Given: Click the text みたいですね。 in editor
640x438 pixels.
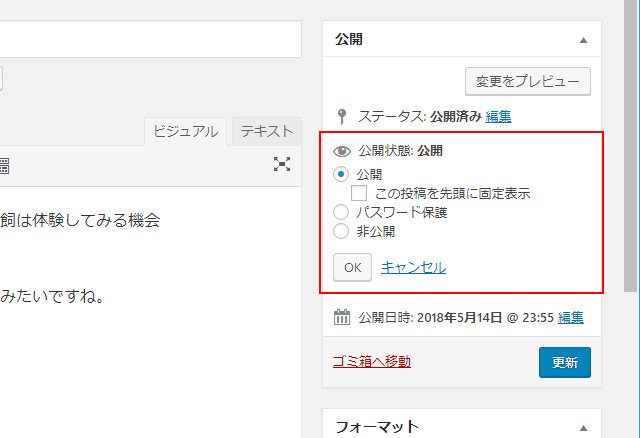Looking at the screenshot, I should [52, 296].
